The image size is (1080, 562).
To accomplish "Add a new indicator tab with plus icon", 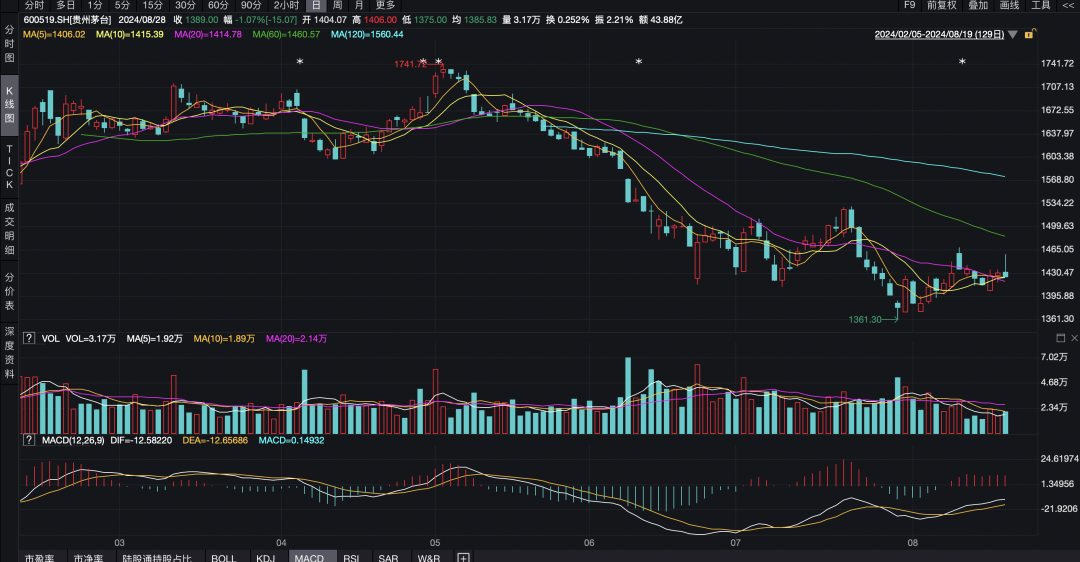I will (463, 557).
